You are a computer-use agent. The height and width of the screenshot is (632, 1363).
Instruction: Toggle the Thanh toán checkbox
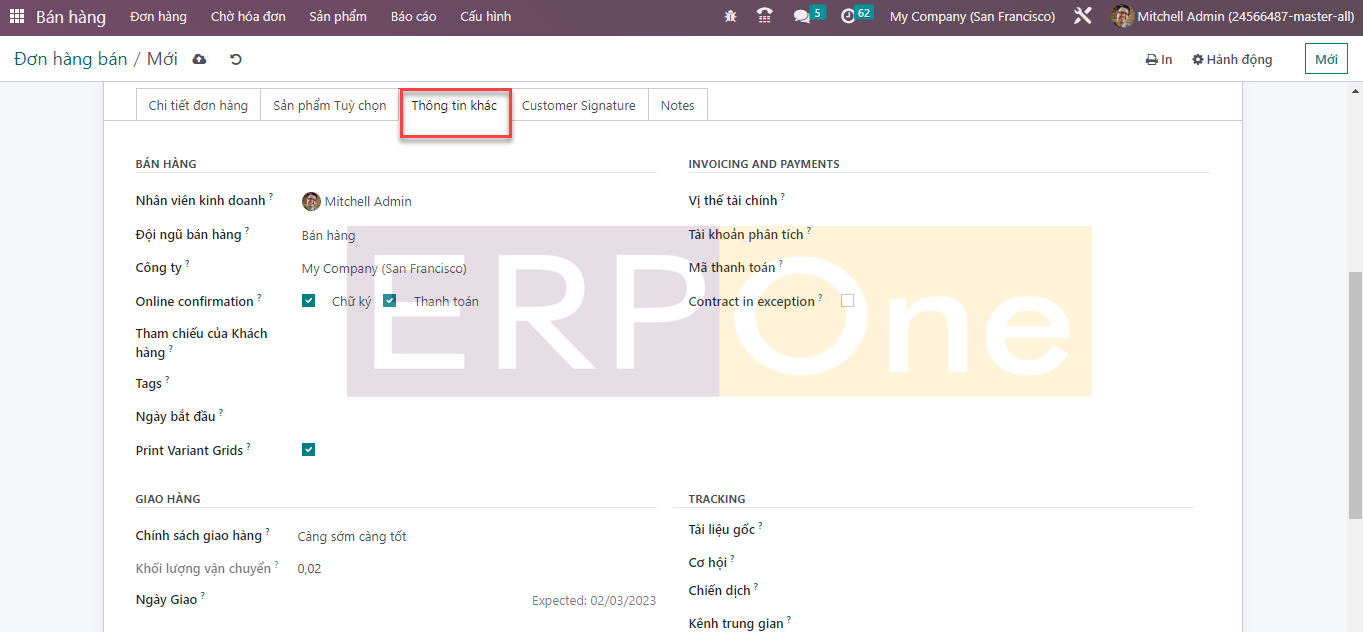[390, 301]
